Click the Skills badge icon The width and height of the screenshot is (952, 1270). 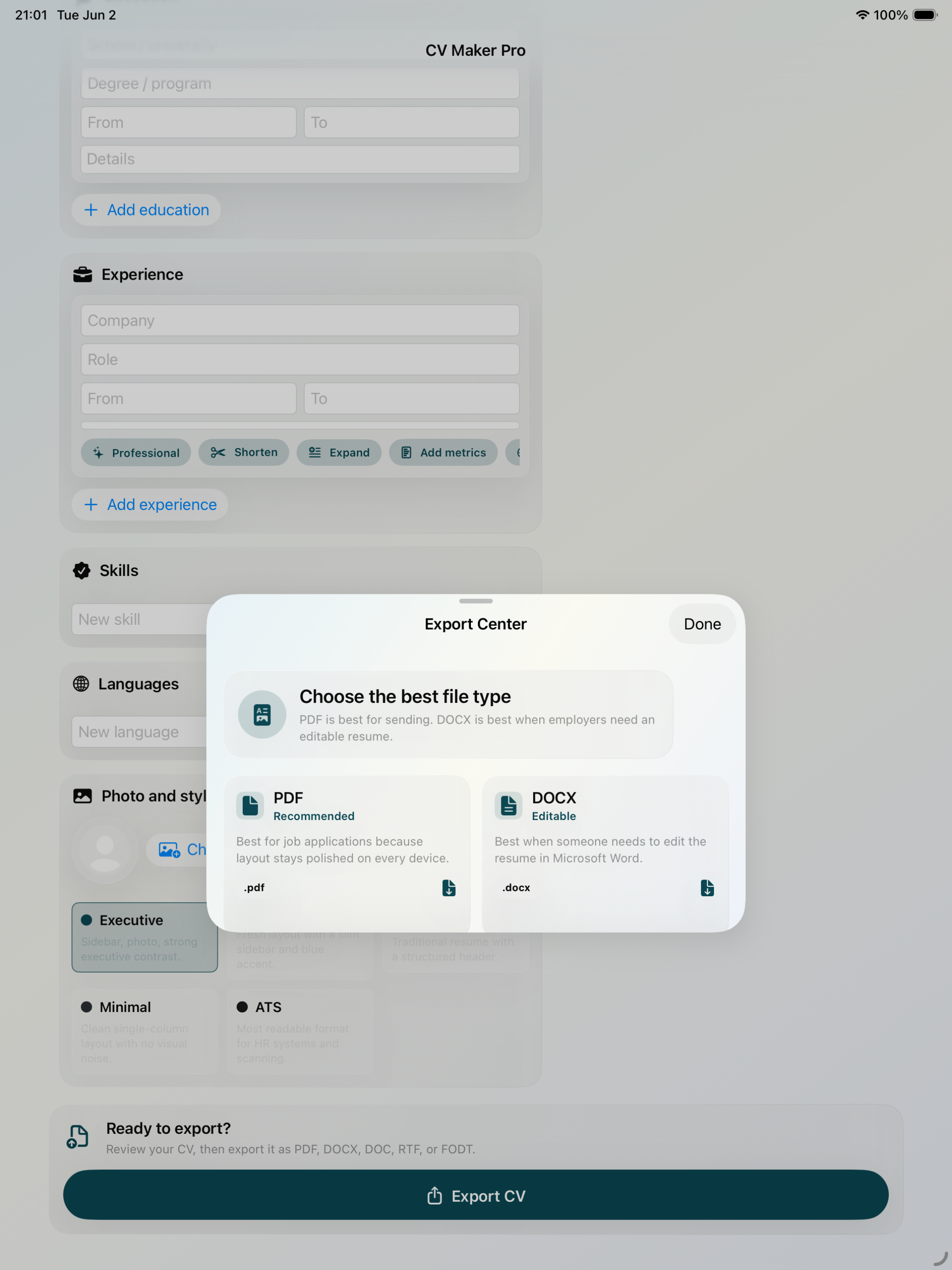tap(82, 571)
